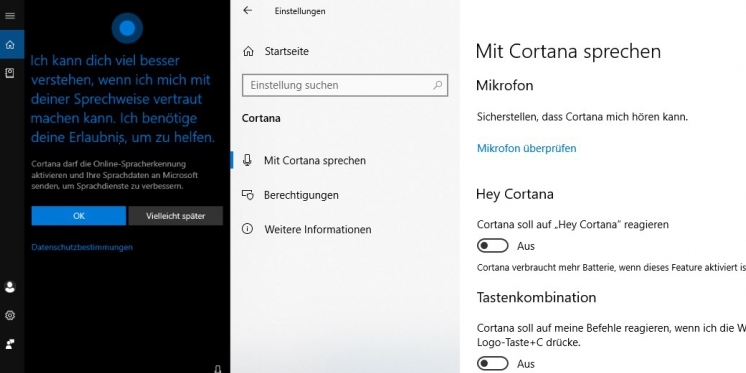Toggle the Hey Cortana switch
This screenshot has width=746, height=373.
point(492,245)
